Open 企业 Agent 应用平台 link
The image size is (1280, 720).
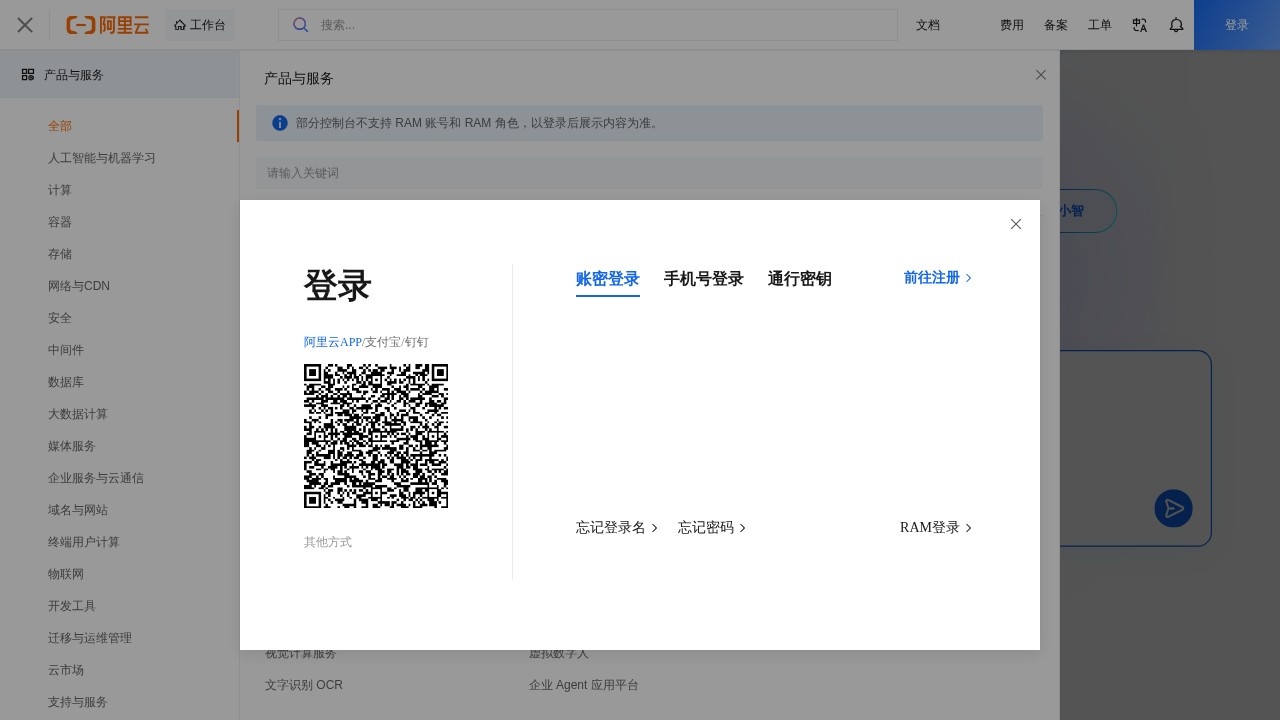click(x=584, y=685)
